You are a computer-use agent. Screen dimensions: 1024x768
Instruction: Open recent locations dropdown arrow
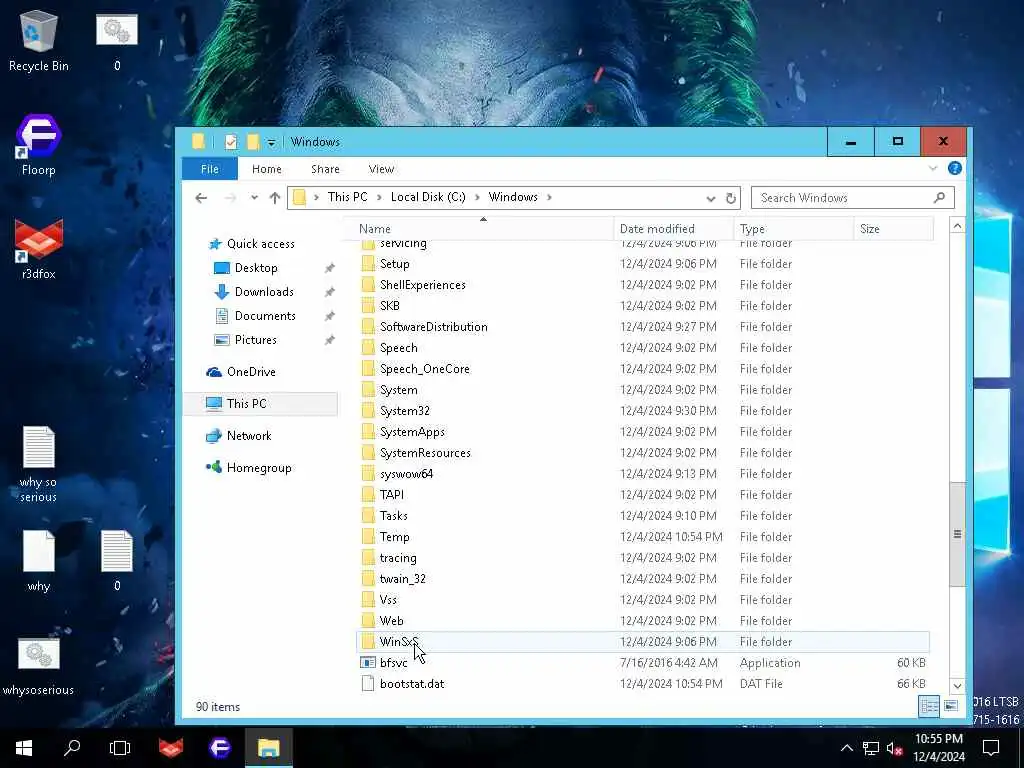(x=254, y=198)
